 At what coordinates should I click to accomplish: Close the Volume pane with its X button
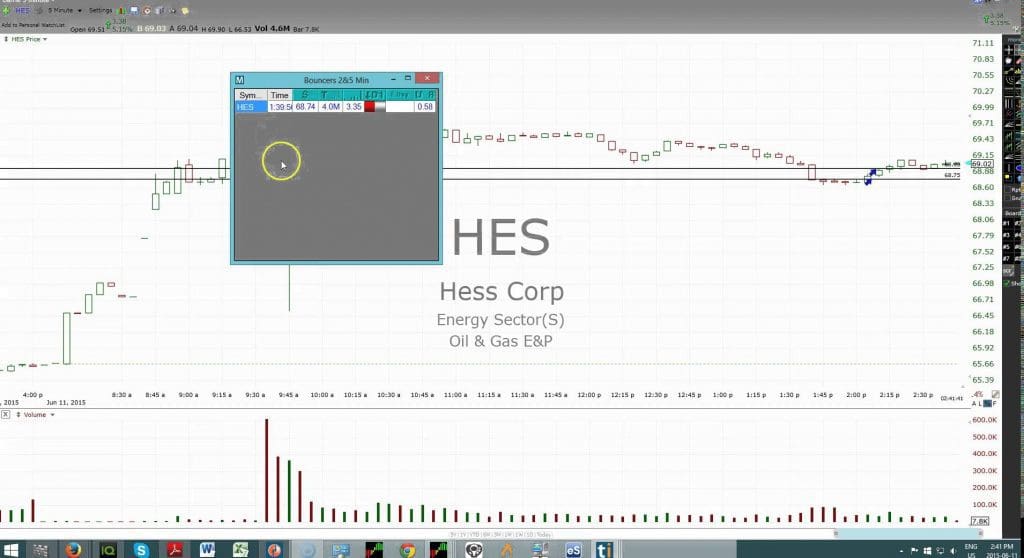(5, 414)
